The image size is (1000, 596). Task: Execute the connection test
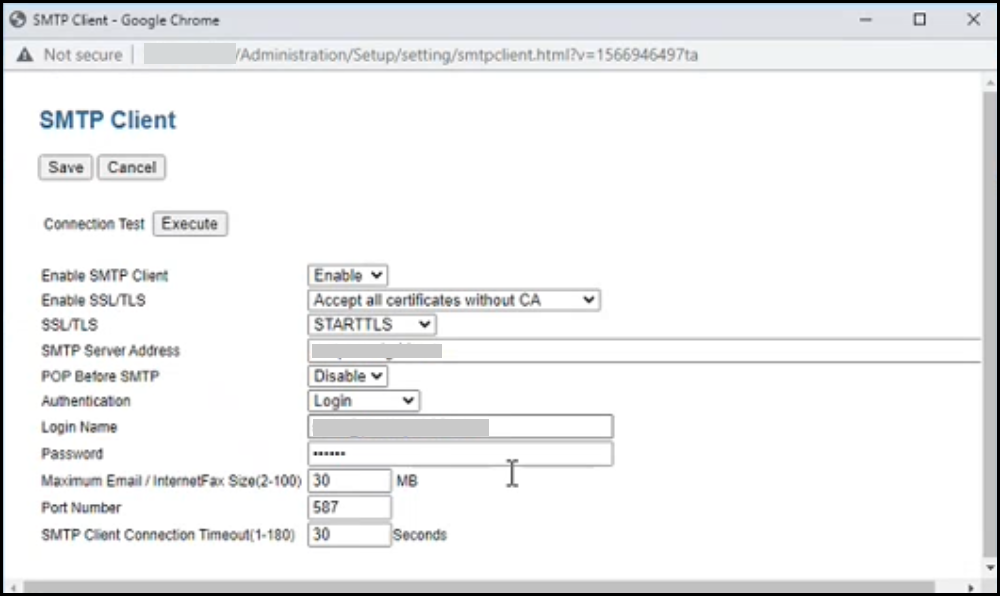190,223
